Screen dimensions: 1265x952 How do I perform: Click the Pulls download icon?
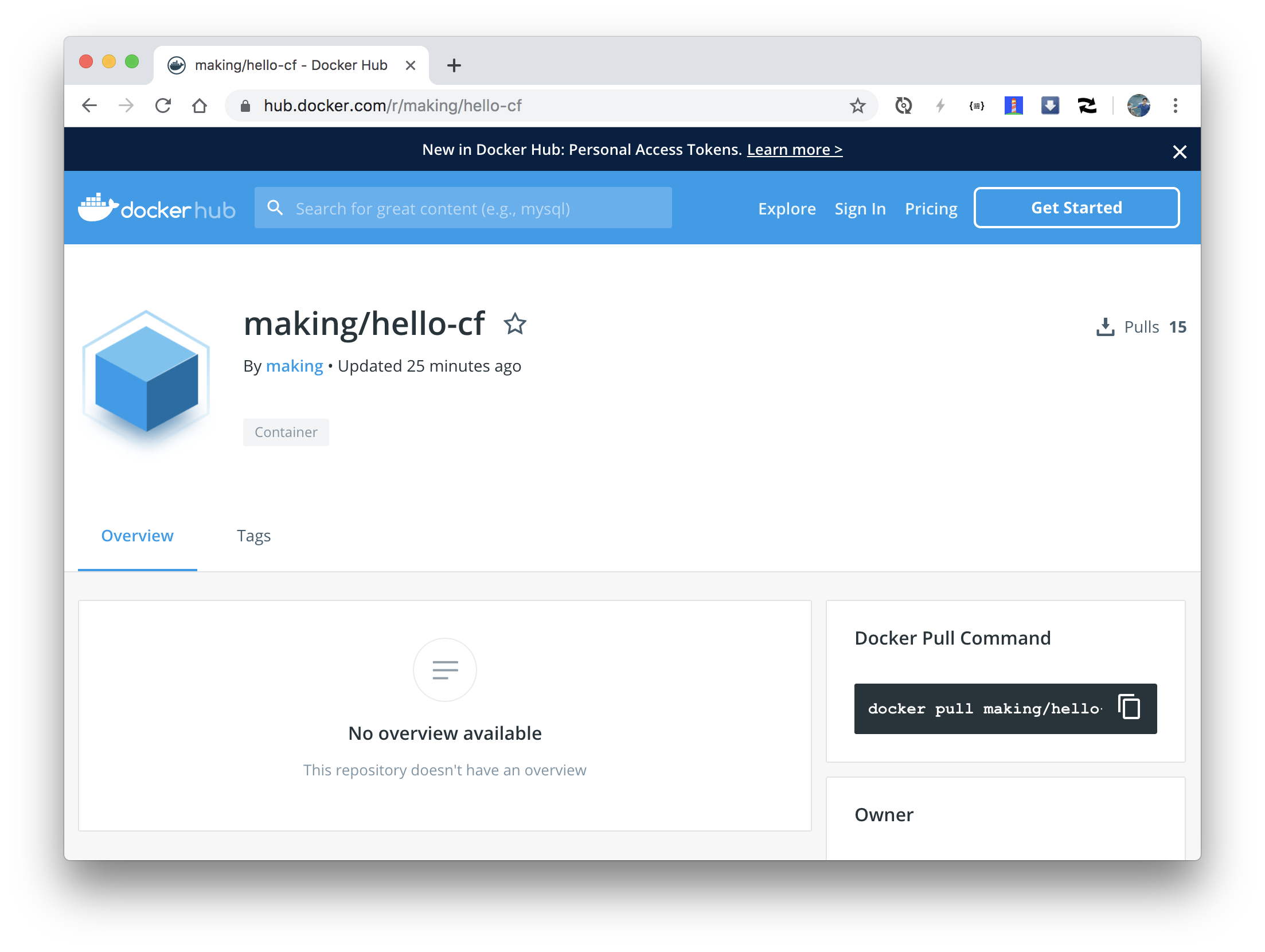pos(1105,327)
